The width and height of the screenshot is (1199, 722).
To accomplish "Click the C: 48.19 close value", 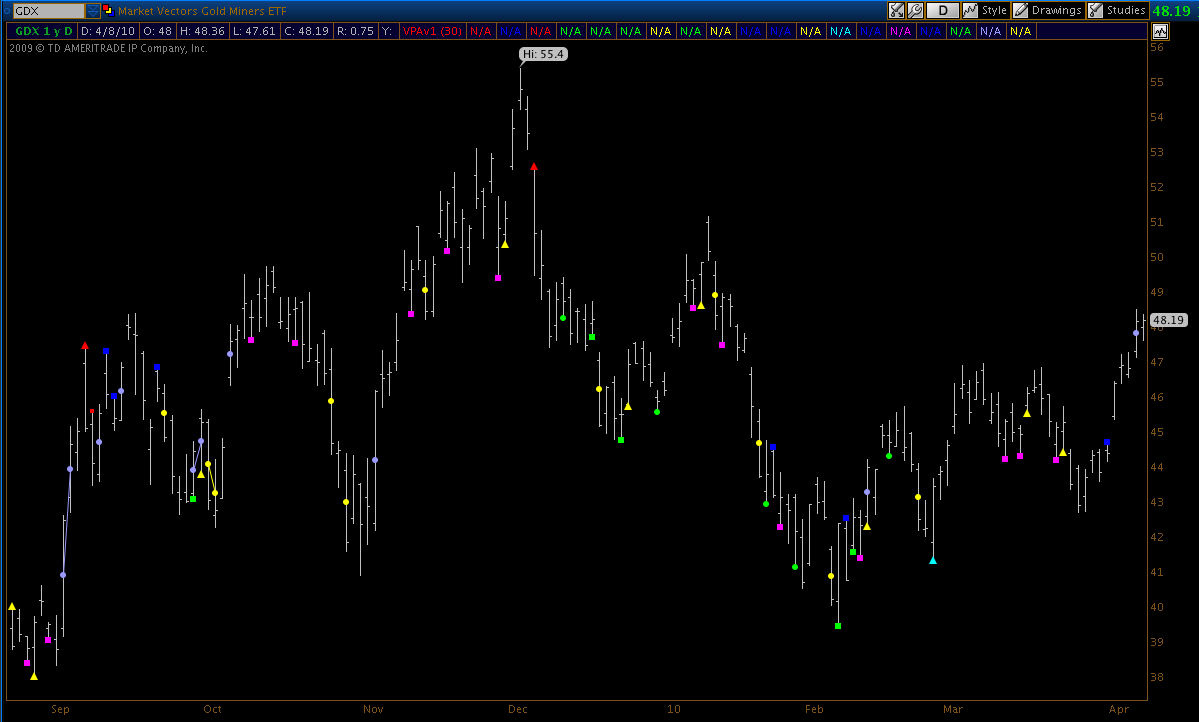I will [306, 31].
